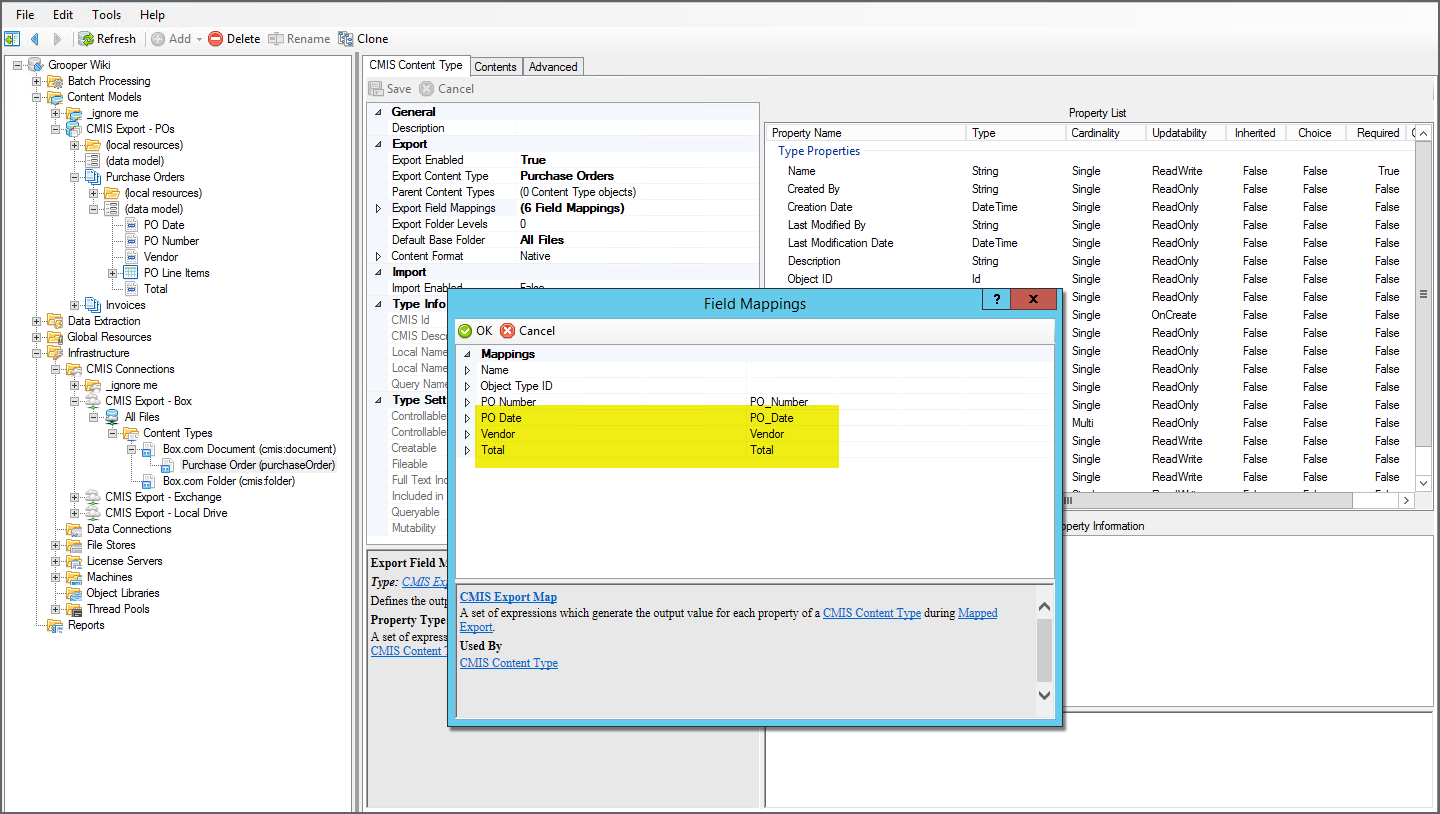Expand the Vendor mapping row
The width and height of the screenshot is (1440, 814).
[x=466, y=434]
